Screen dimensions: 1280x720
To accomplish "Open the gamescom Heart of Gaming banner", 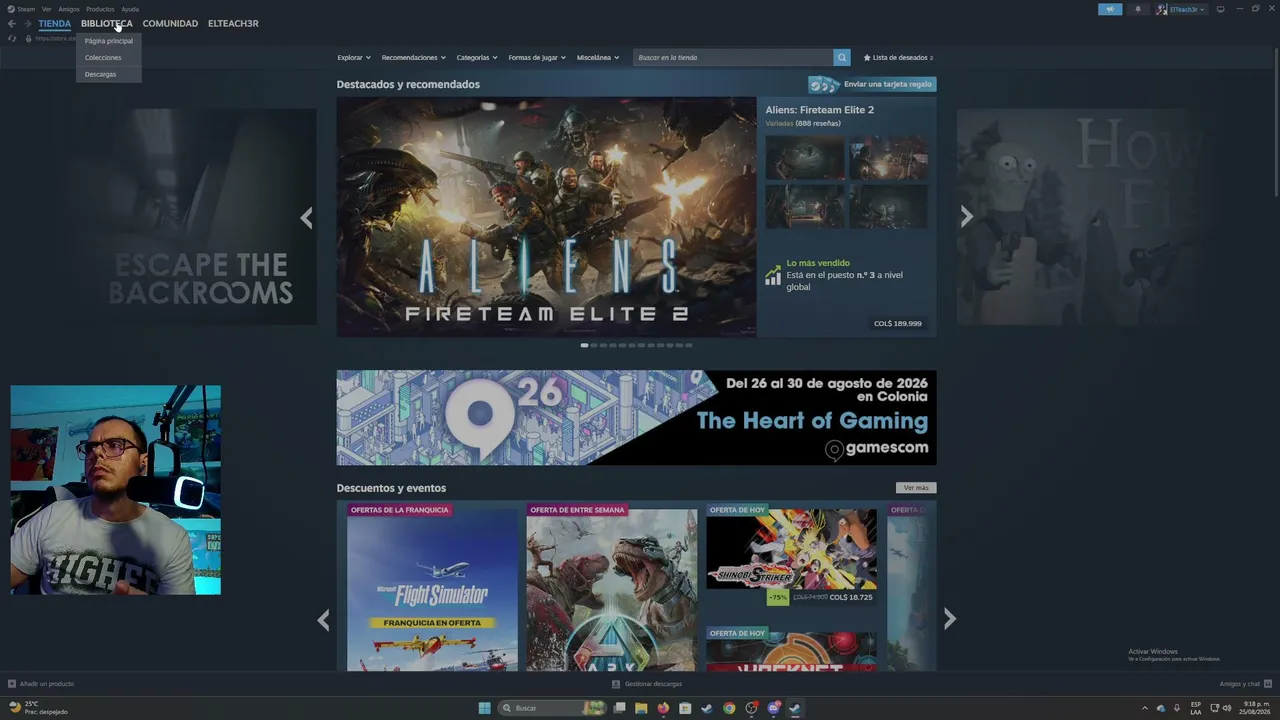I will [636, 418].
